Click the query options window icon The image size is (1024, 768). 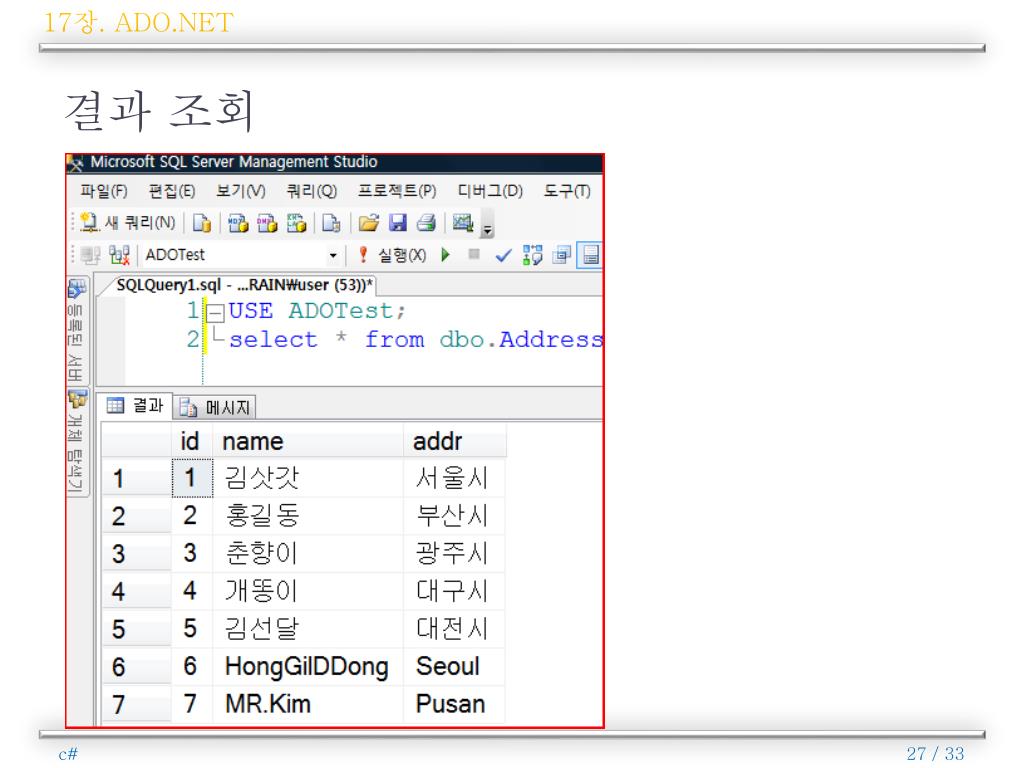(x=561, y=255)
